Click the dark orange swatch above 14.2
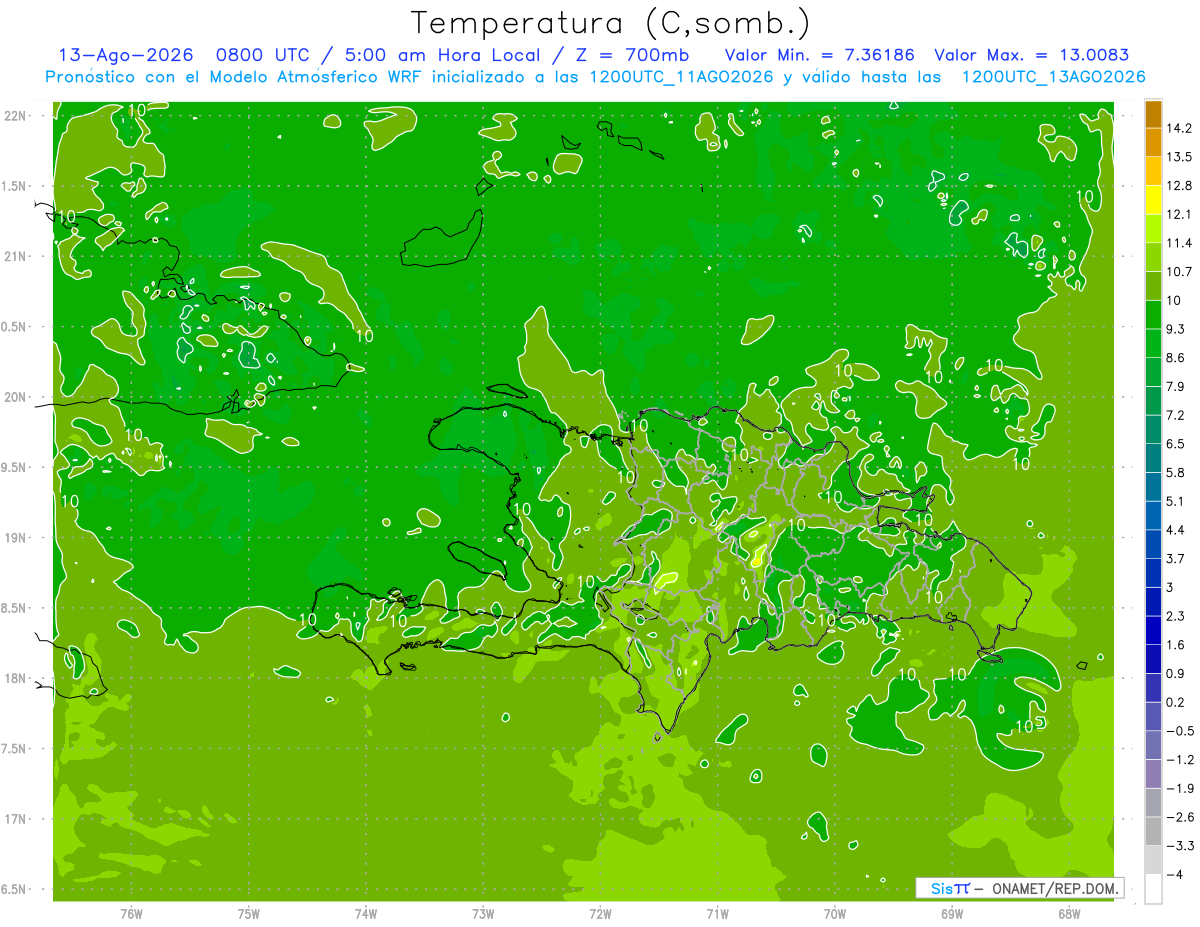This screenshot has width=1200, height=927. 1153,114
